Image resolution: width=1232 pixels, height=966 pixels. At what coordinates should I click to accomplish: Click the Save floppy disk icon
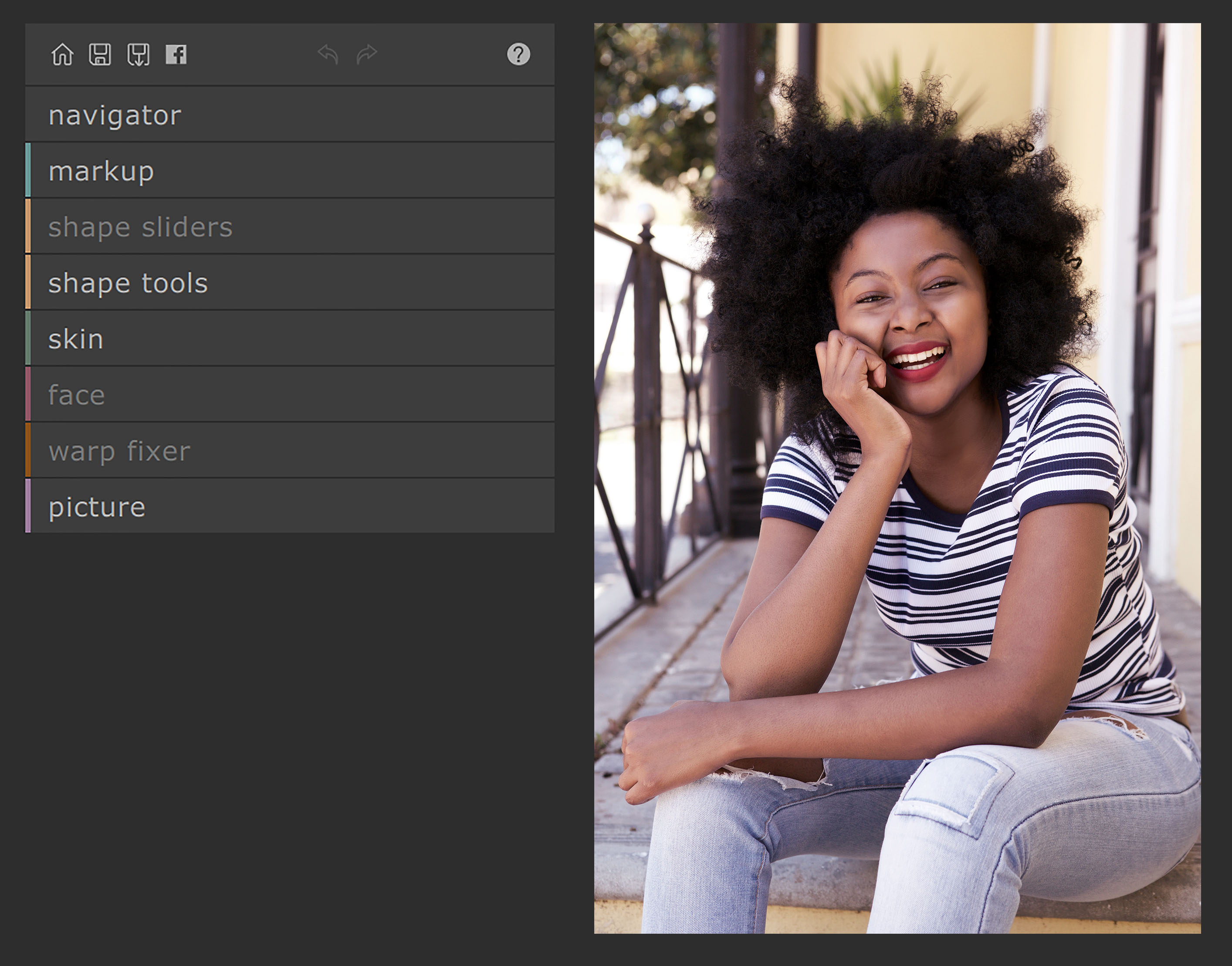click(100, 55)
